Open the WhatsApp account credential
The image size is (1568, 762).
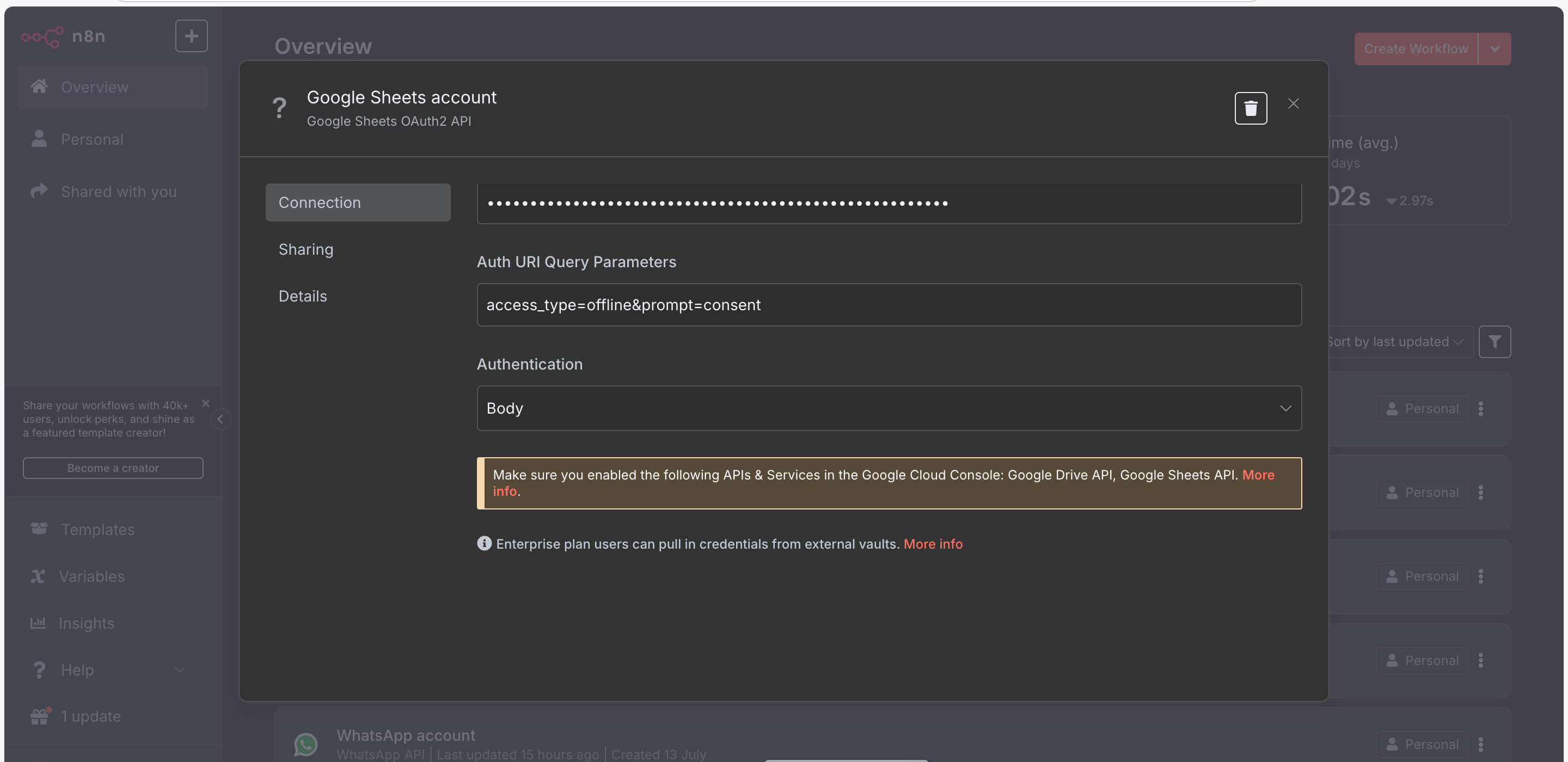pos(406,735)
